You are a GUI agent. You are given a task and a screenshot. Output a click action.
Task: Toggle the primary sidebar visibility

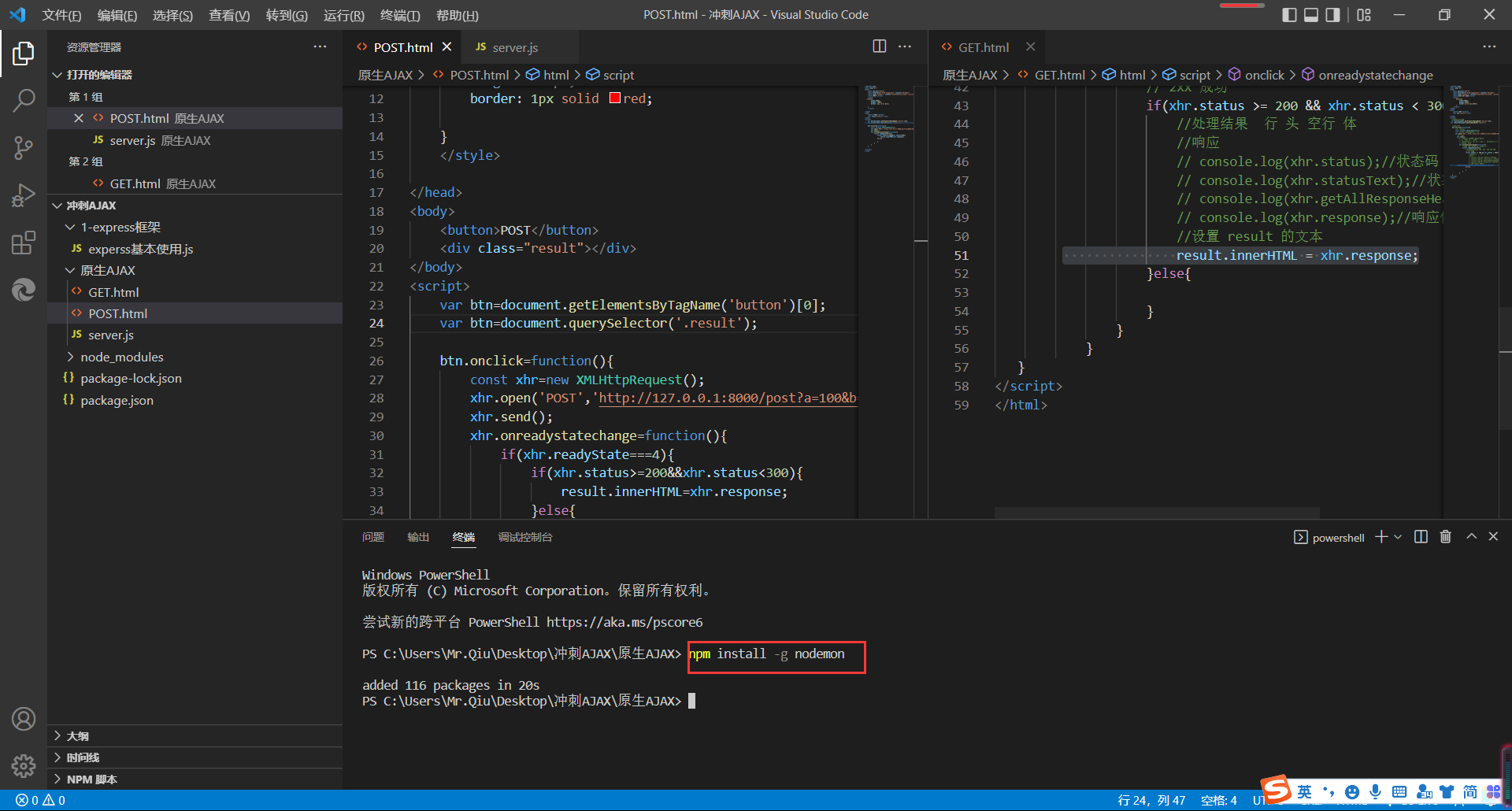pyautogui.click(x=1290, y=14)
